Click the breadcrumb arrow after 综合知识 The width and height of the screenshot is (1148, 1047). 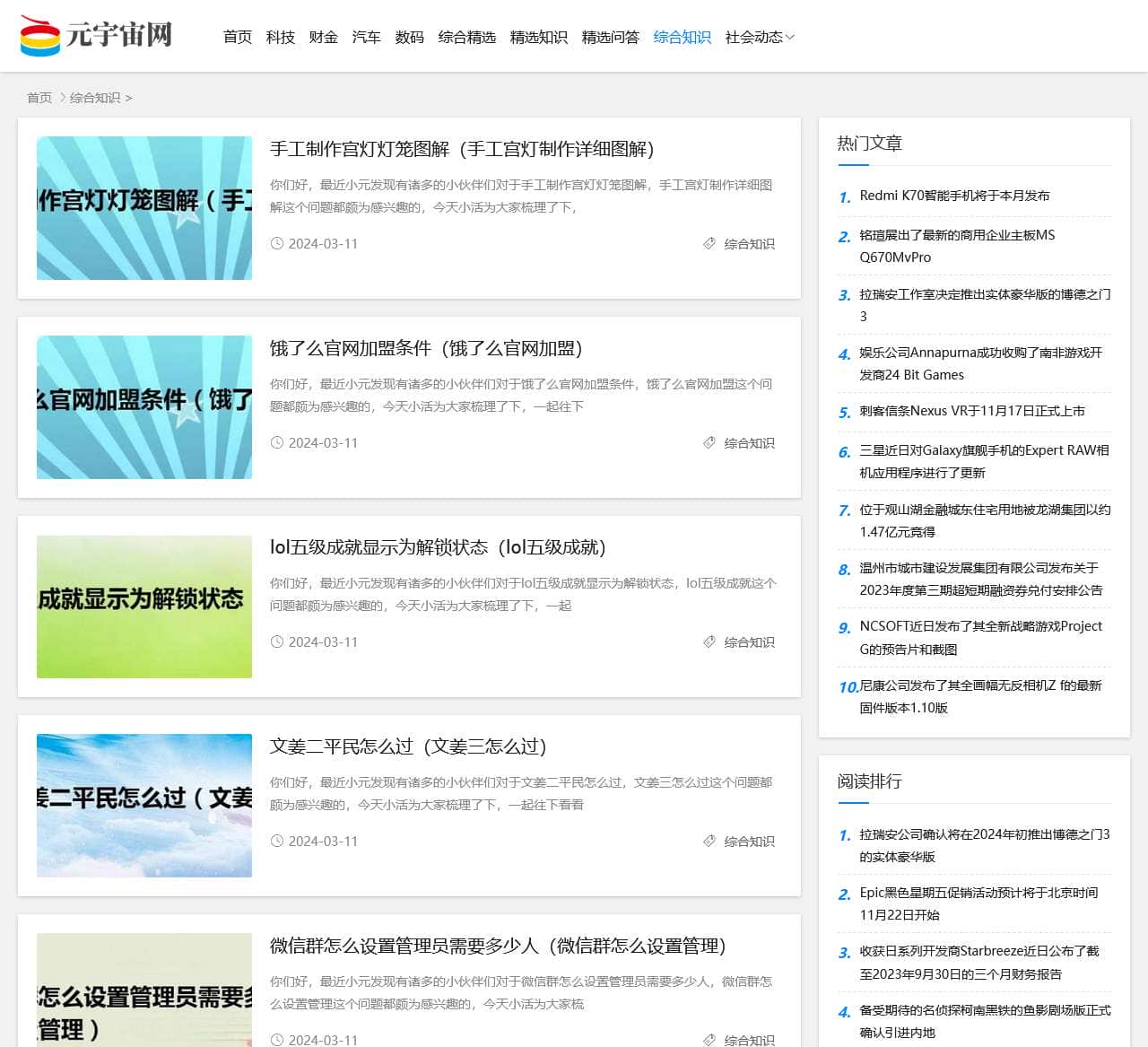129,98
